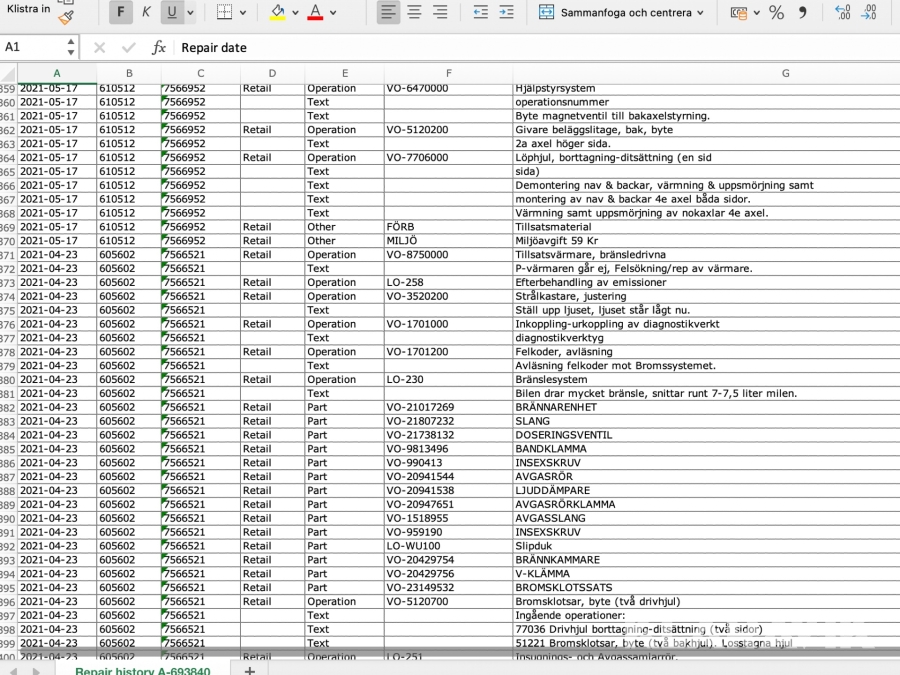Apply the yellow fill color
Screen dimensions: 900x675
coord(278,13)
